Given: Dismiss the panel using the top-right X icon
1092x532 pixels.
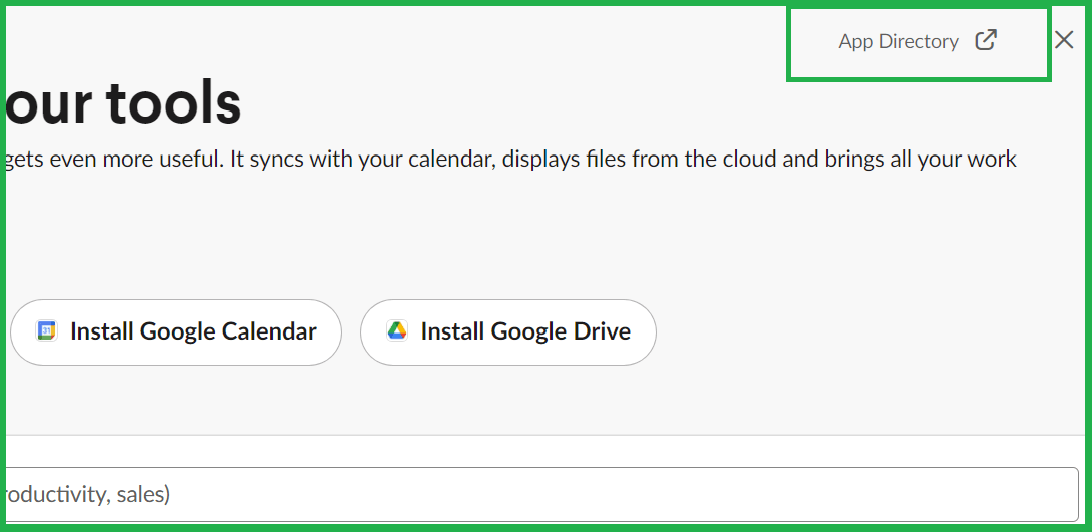Looking at the screenshot, I should (1064, 40).
